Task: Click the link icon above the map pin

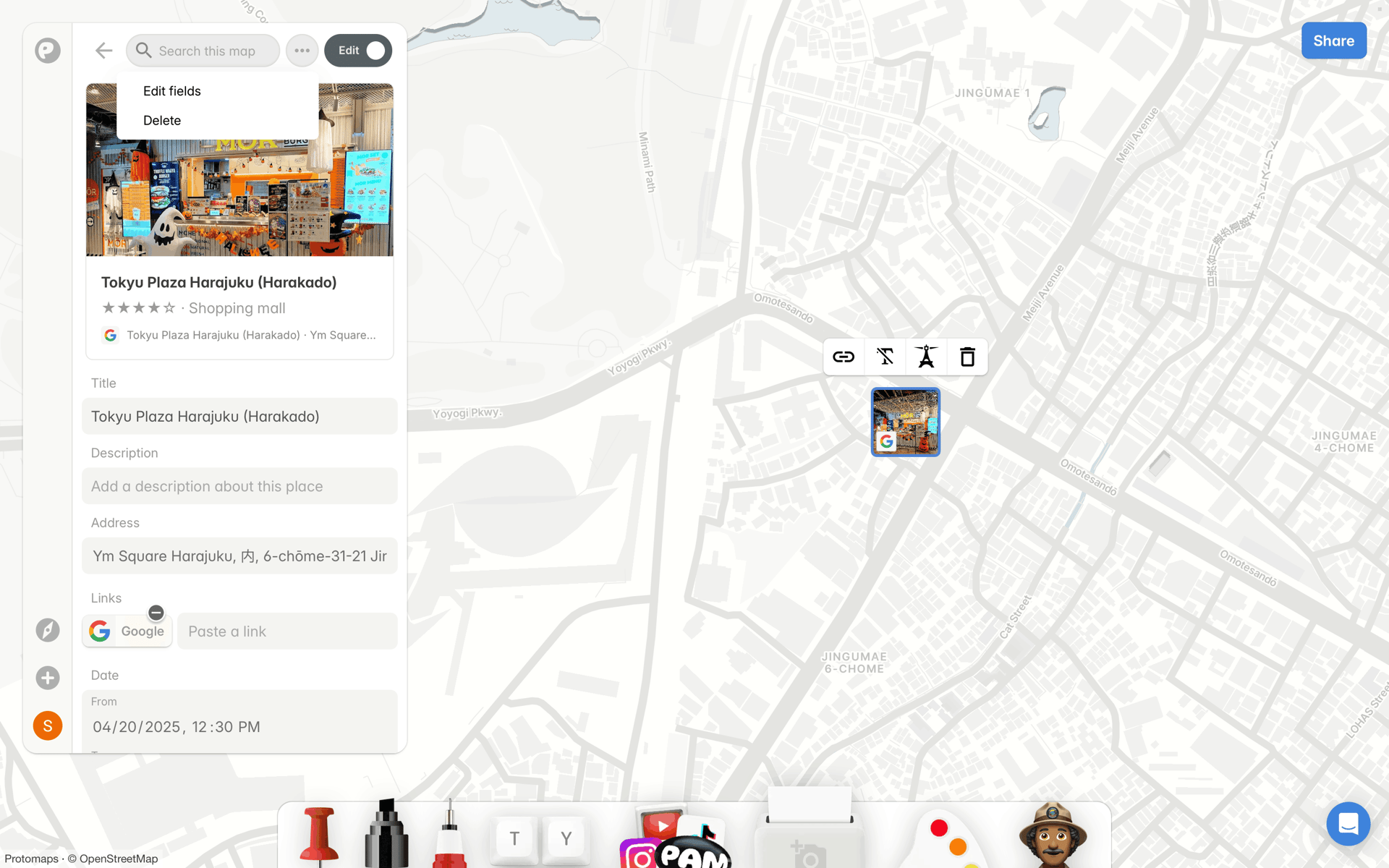Action: [x=844, y=357]
